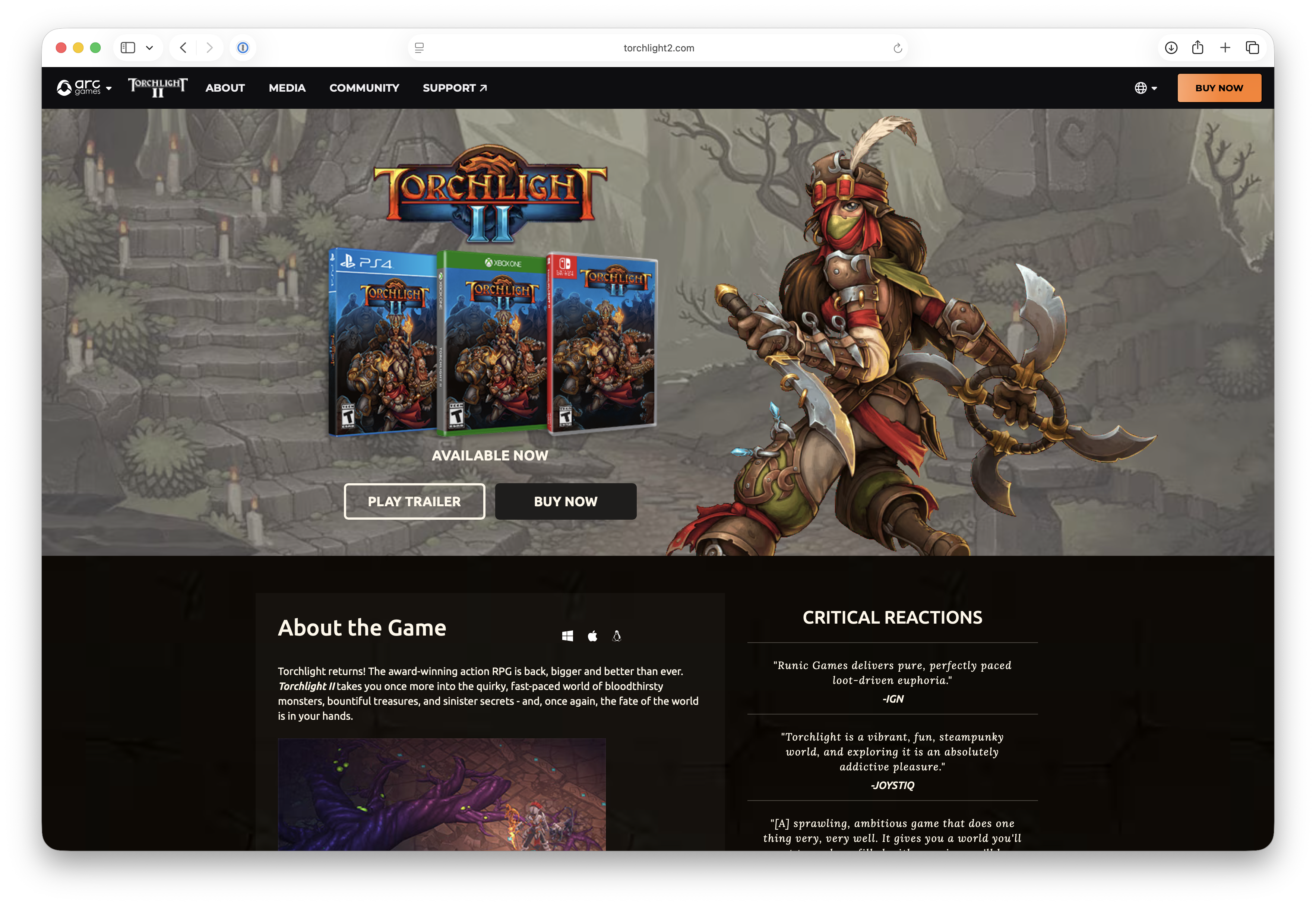Open the COMMUNITY menu item
Viewport: 1316px width, 906px height.
[364, 88]
